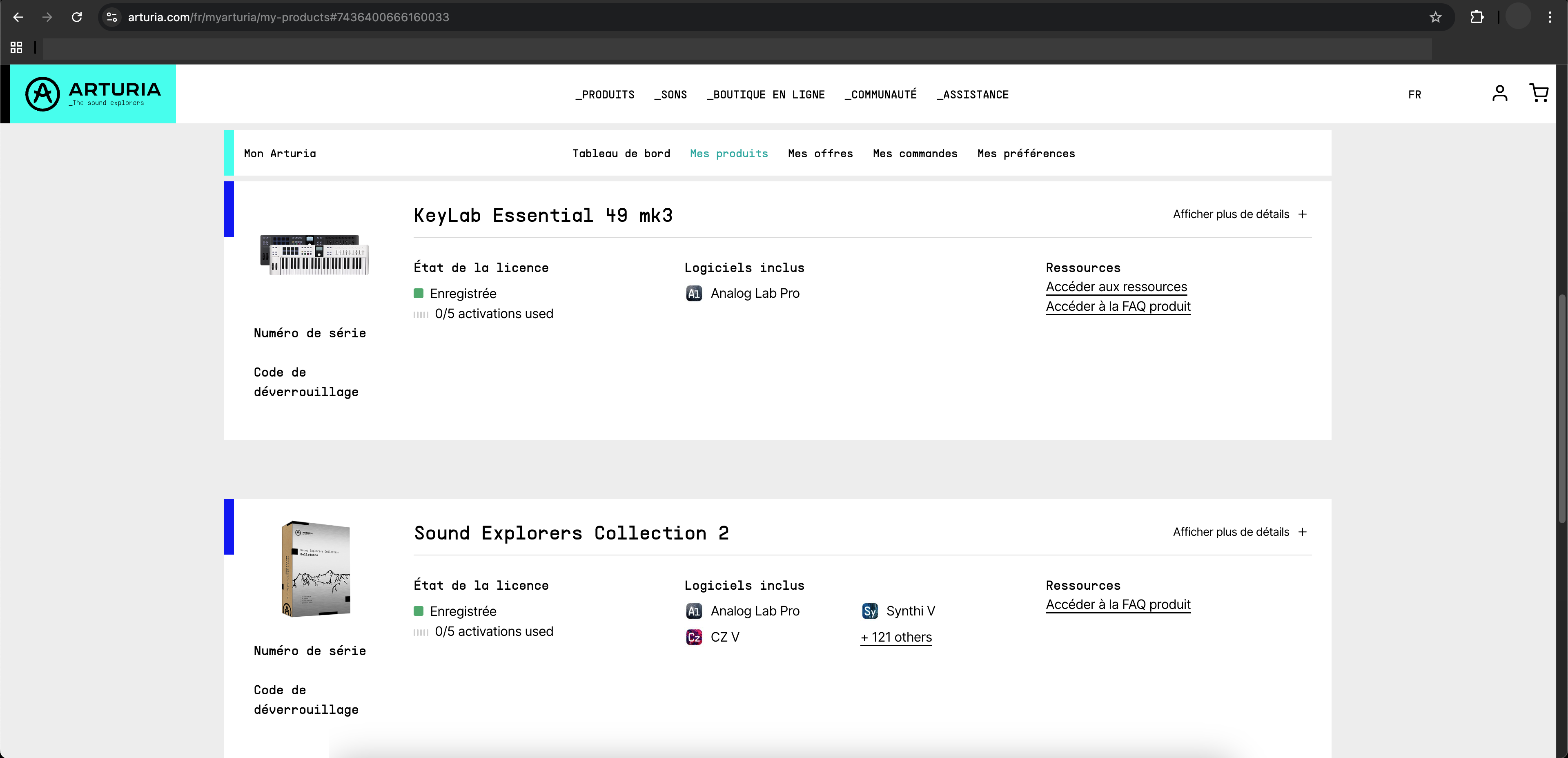
Task: Open the FR language selector
Action: click(1414, 94)
